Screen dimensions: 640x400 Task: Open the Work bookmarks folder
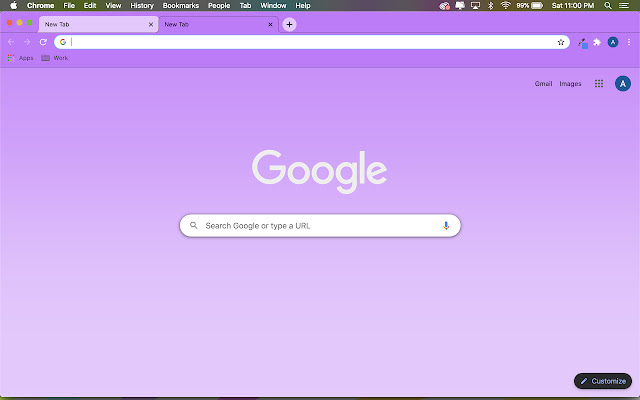tap(55, 58)
